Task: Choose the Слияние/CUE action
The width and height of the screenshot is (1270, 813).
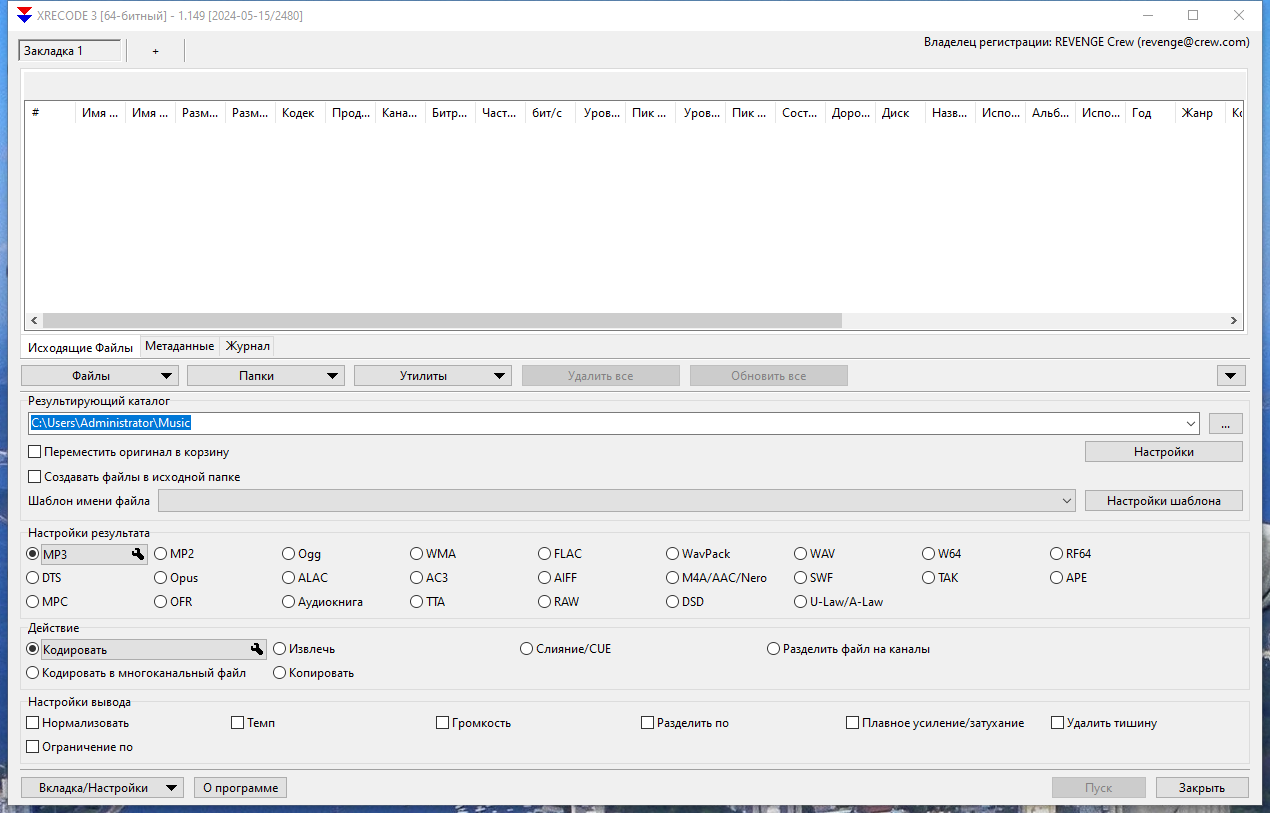Action: [x=527, y=650]
